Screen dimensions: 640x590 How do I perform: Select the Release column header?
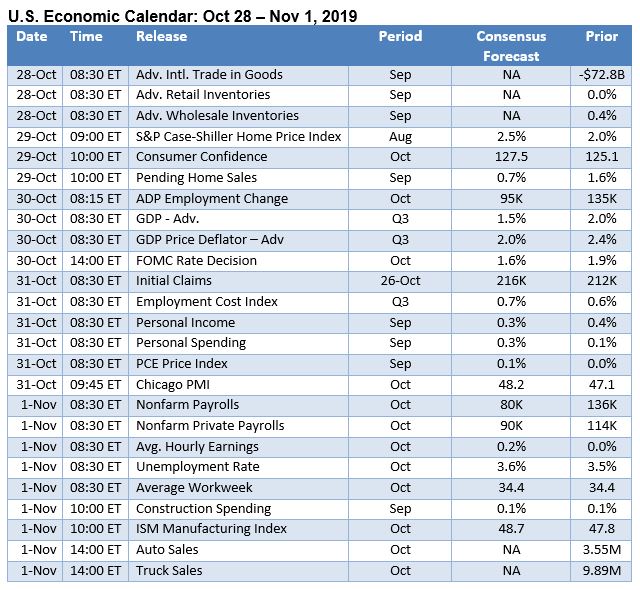161,36
